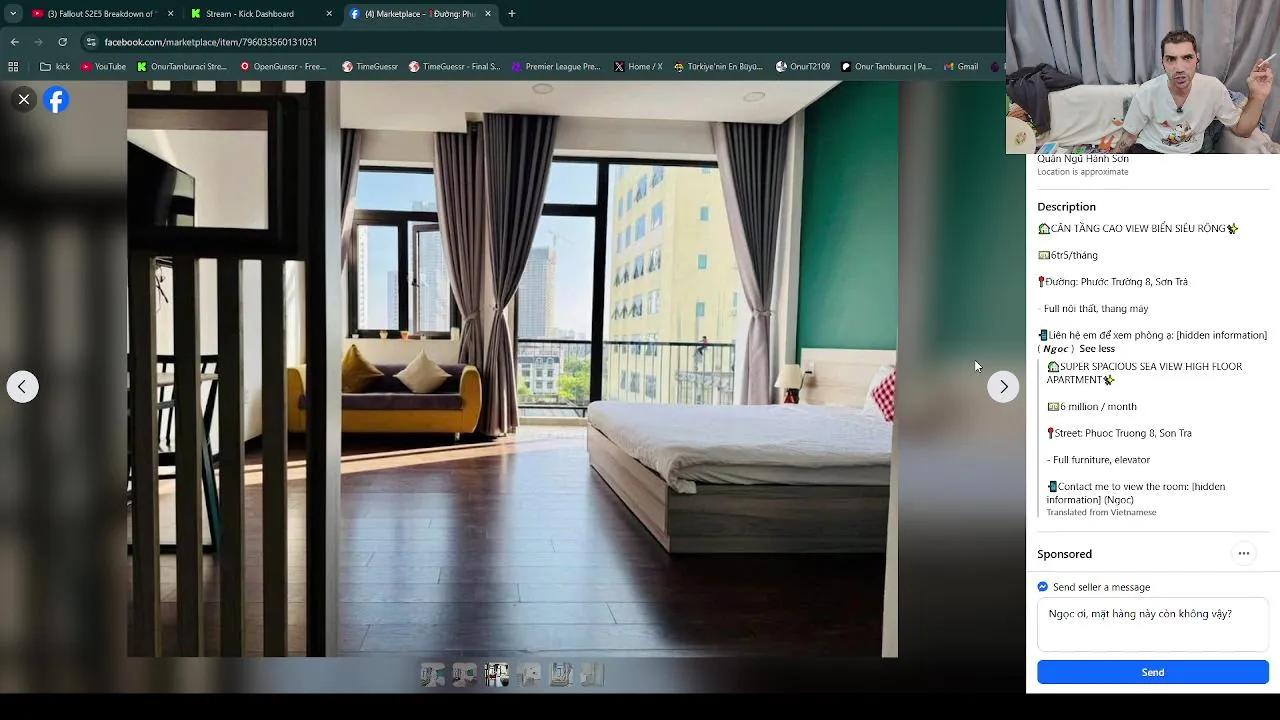Viewport: 1280px width, 720px height.
Task: Close the Marketplace photo viewer
Action: 24,99
